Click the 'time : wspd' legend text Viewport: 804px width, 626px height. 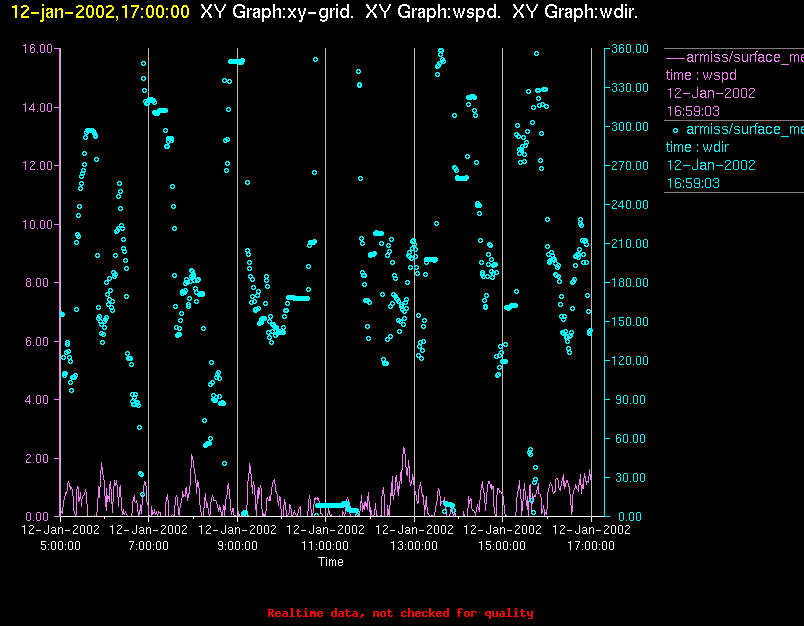pyautogui.click(x=699, y=75)
